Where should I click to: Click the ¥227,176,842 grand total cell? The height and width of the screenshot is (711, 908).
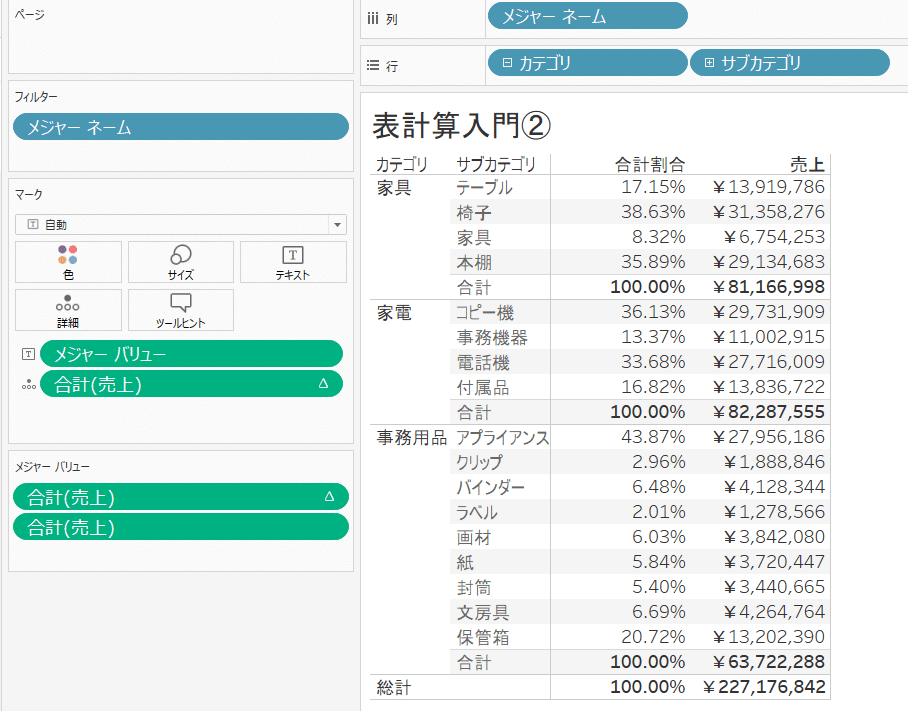click(x=764, y=687)
